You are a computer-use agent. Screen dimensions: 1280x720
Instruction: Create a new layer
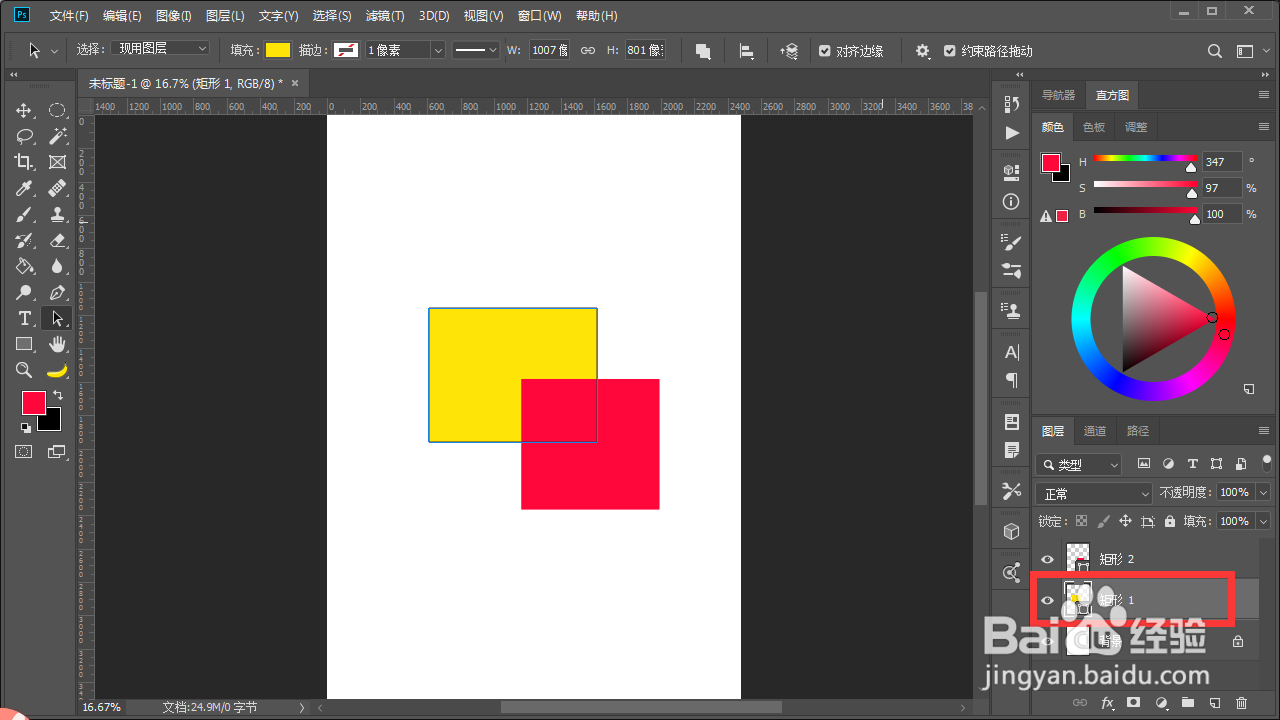coord(1215,703)
